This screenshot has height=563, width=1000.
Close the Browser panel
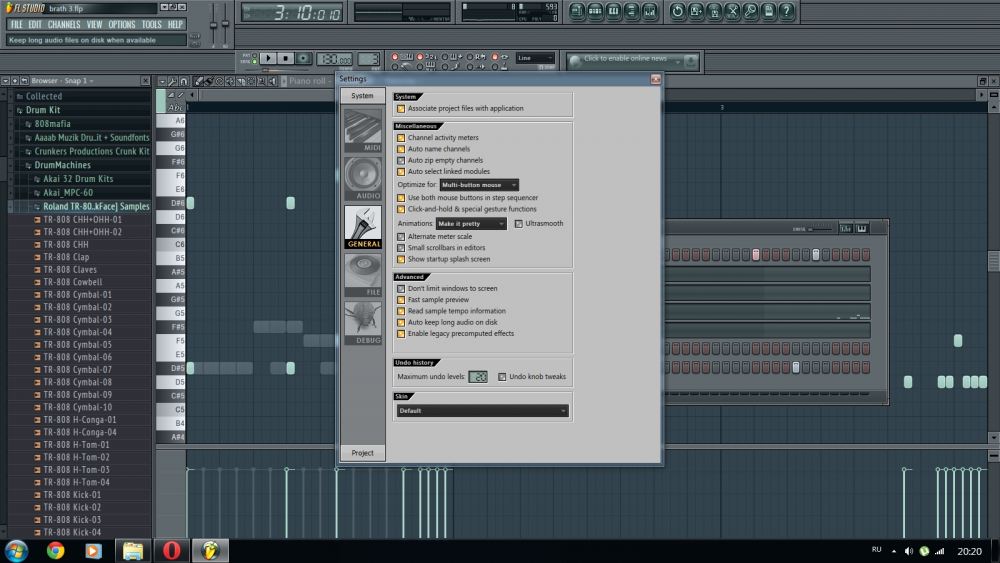click(145, 81)
